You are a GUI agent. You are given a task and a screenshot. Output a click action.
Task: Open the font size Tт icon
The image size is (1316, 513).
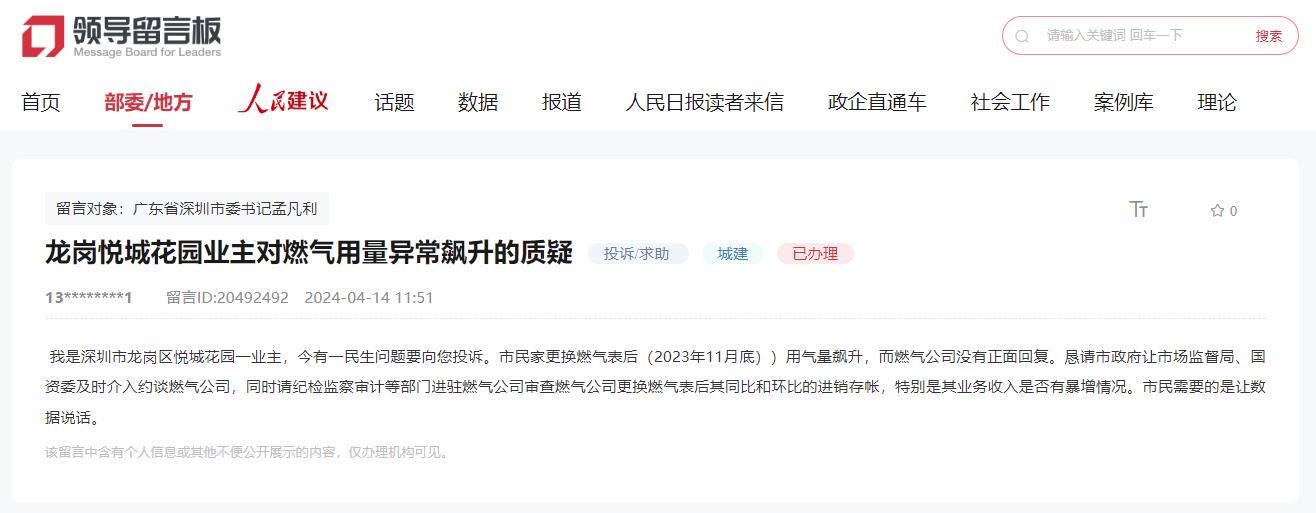pyautogui.click(x=1138, y=209)
